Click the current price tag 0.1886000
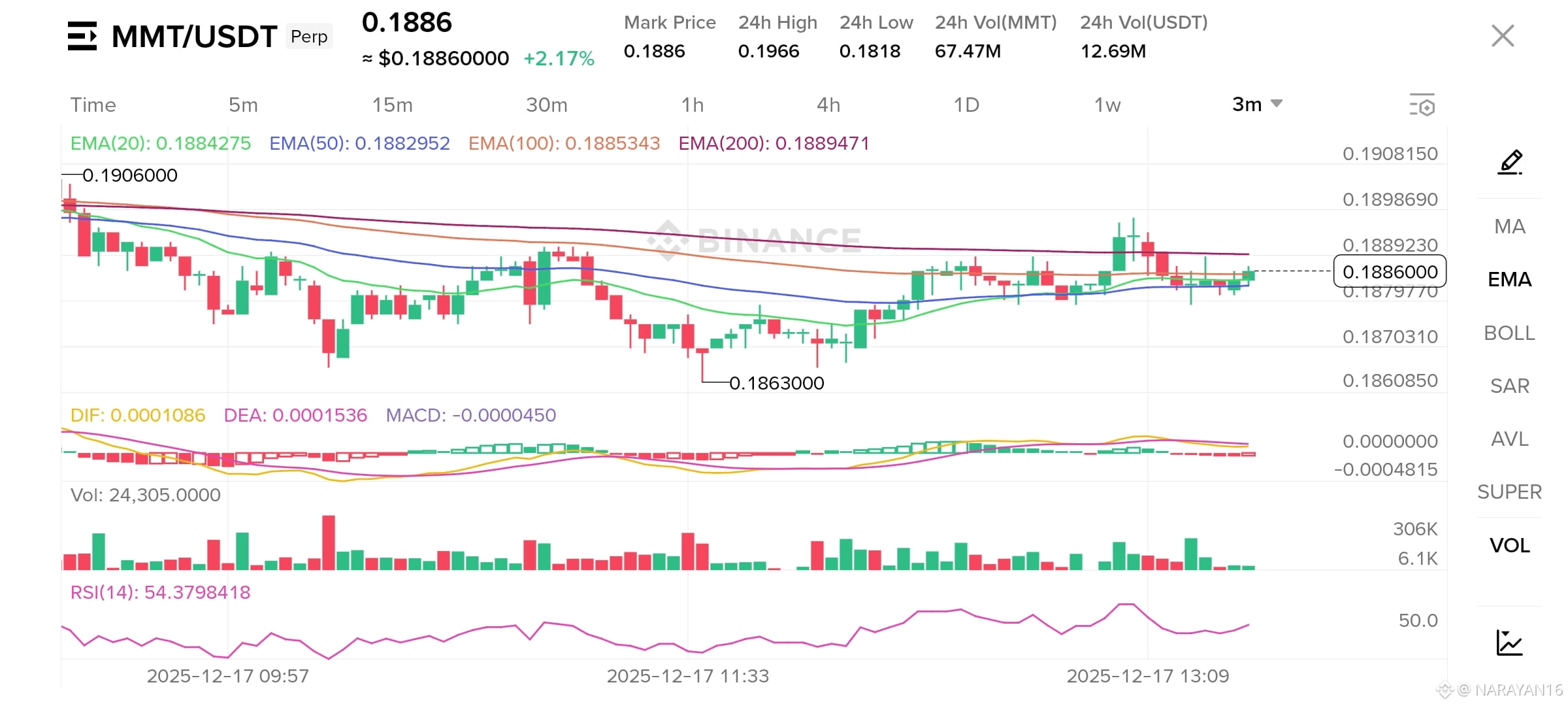The width and height of the screenshot is (1568, 706). (1390, 272)
